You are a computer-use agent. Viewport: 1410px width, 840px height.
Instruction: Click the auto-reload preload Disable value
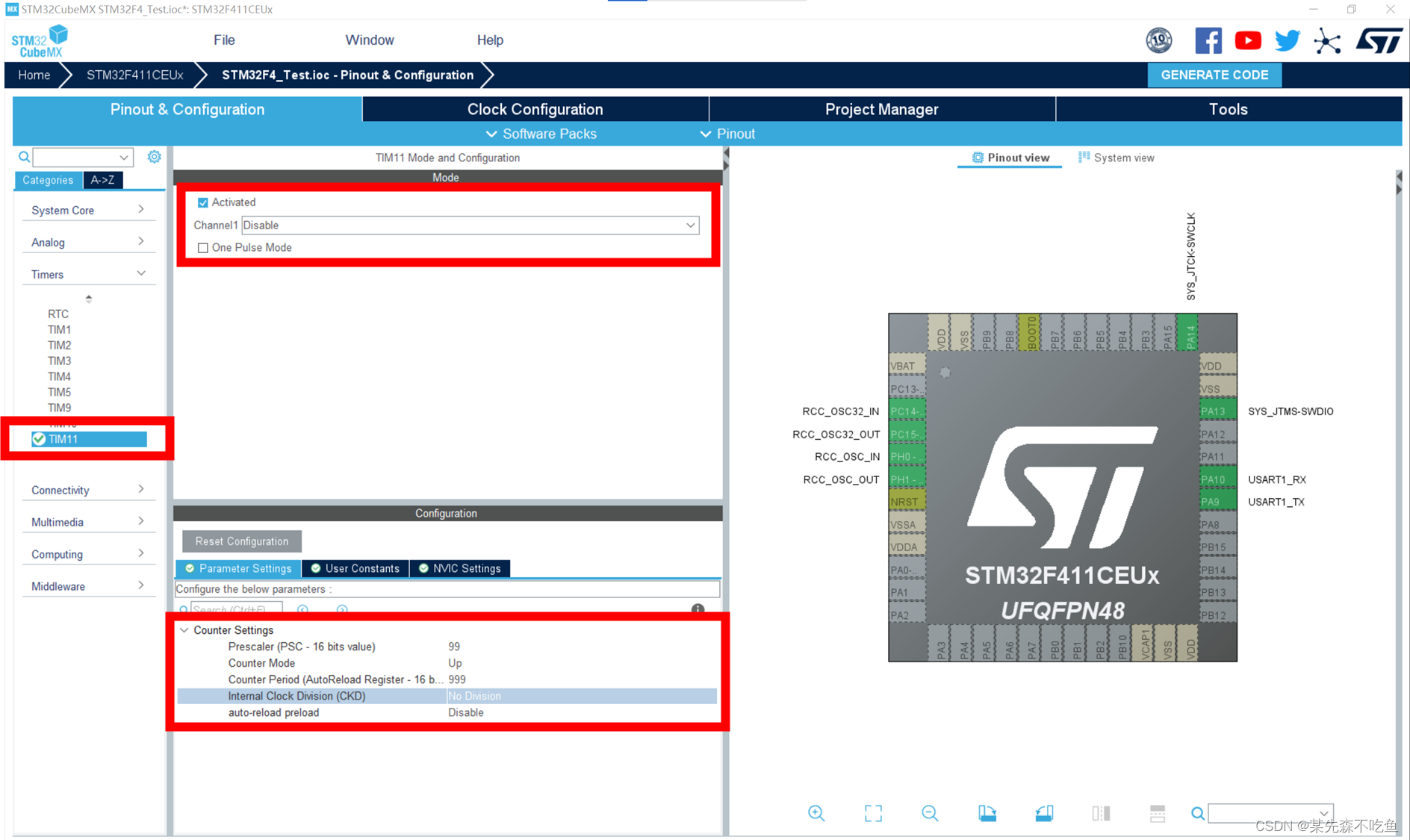[465, 712]
